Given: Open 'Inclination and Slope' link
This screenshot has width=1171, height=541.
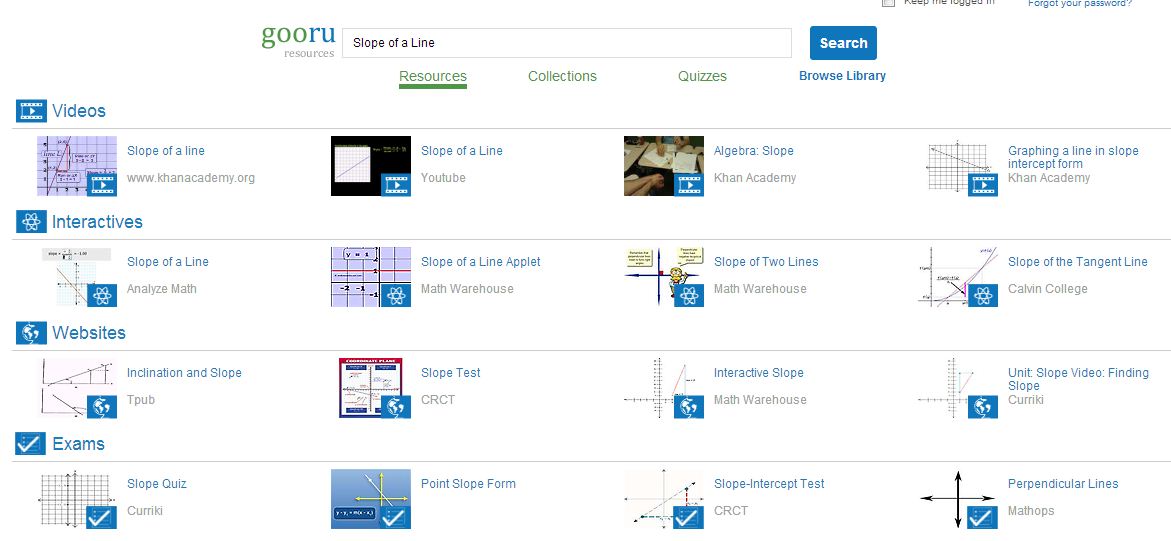Looking at the screenshot, I should tap(184, 373).
